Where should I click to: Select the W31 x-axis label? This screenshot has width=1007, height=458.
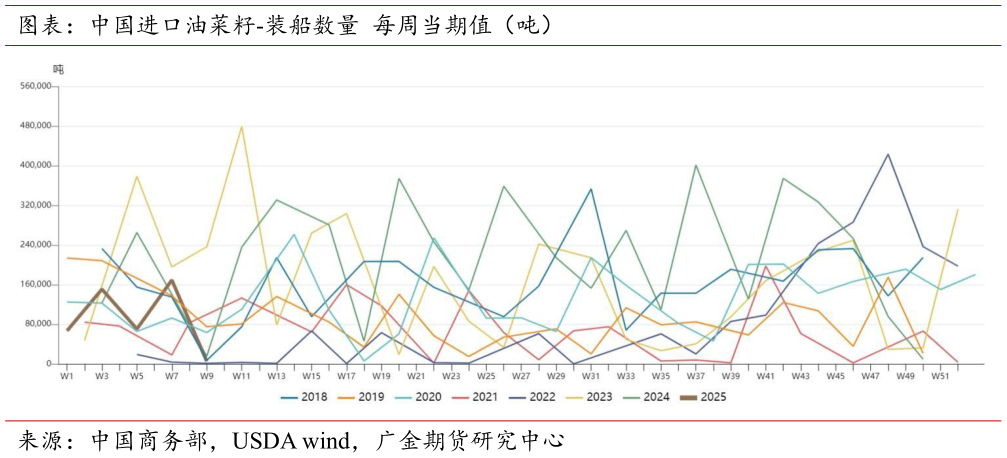[x=591, y=377]
